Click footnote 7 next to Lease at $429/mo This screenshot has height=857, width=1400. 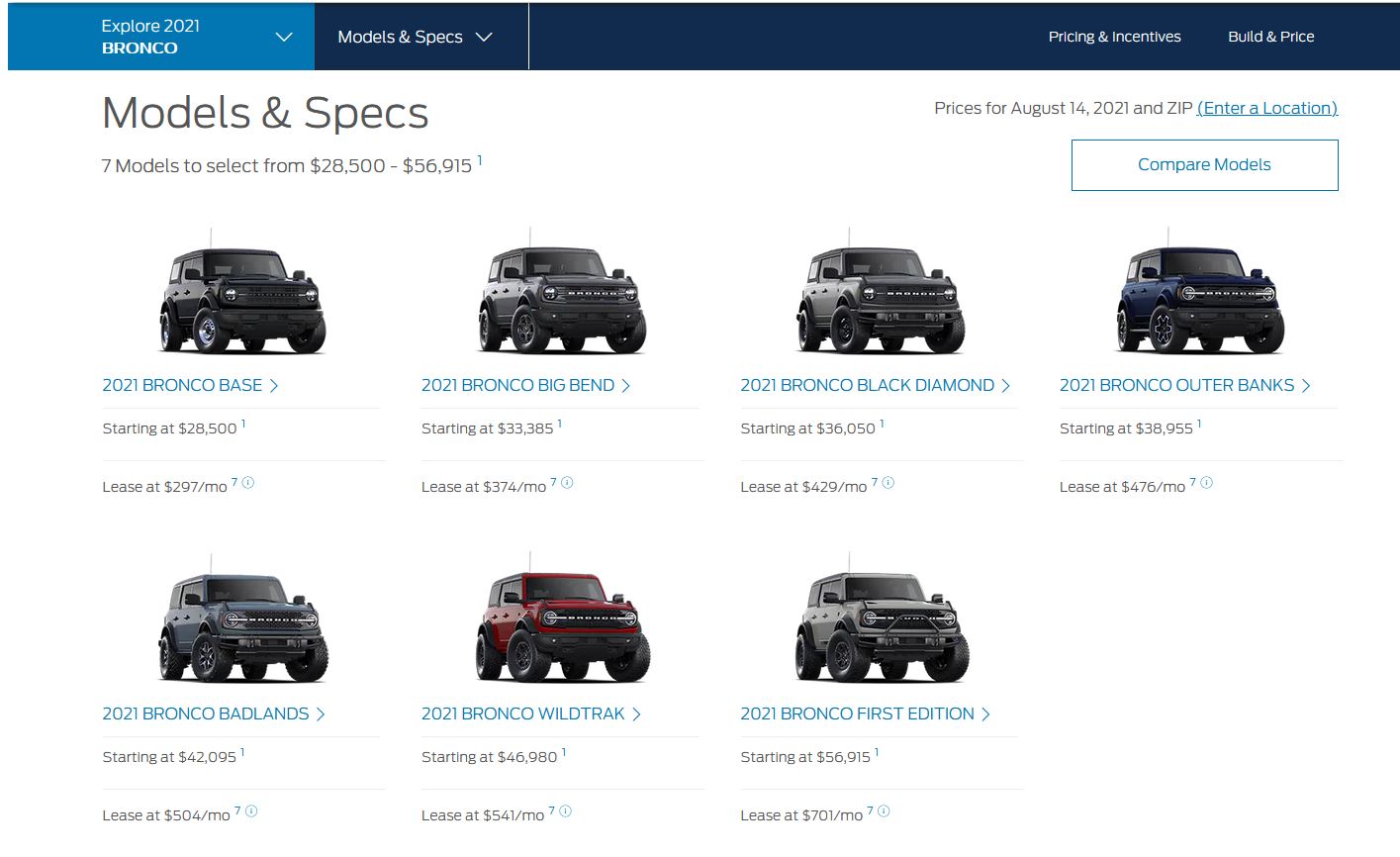(x=875, y=482)
